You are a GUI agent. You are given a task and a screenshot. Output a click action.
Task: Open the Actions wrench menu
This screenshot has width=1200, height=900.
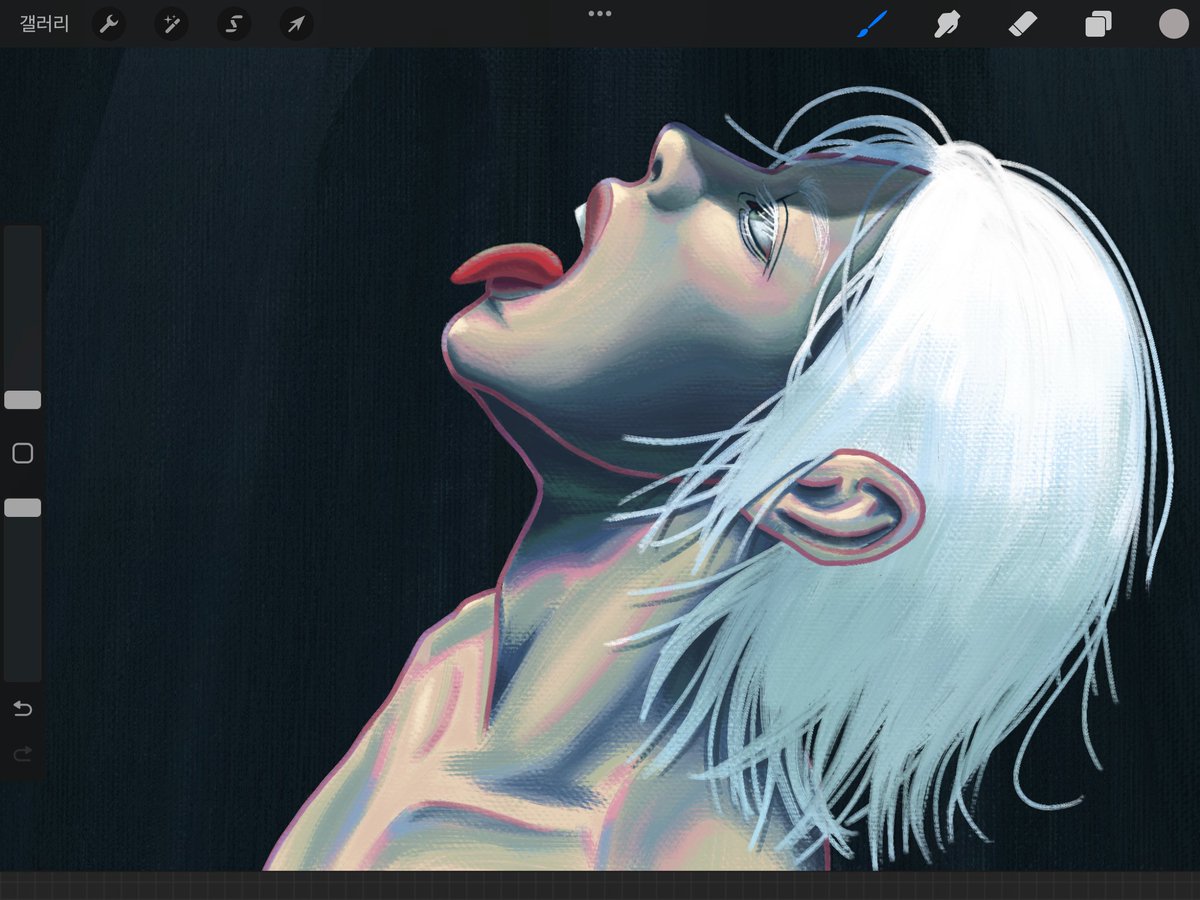tap(108, 24)
